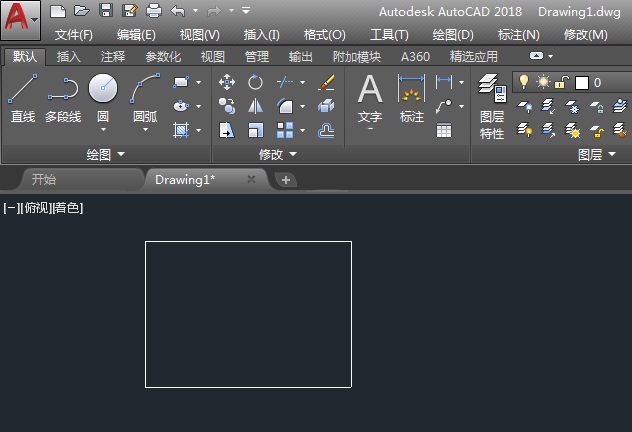Create a new drawing from quick access toolbar
Viewport: 632px width, 432px height.
pos(58,11)
